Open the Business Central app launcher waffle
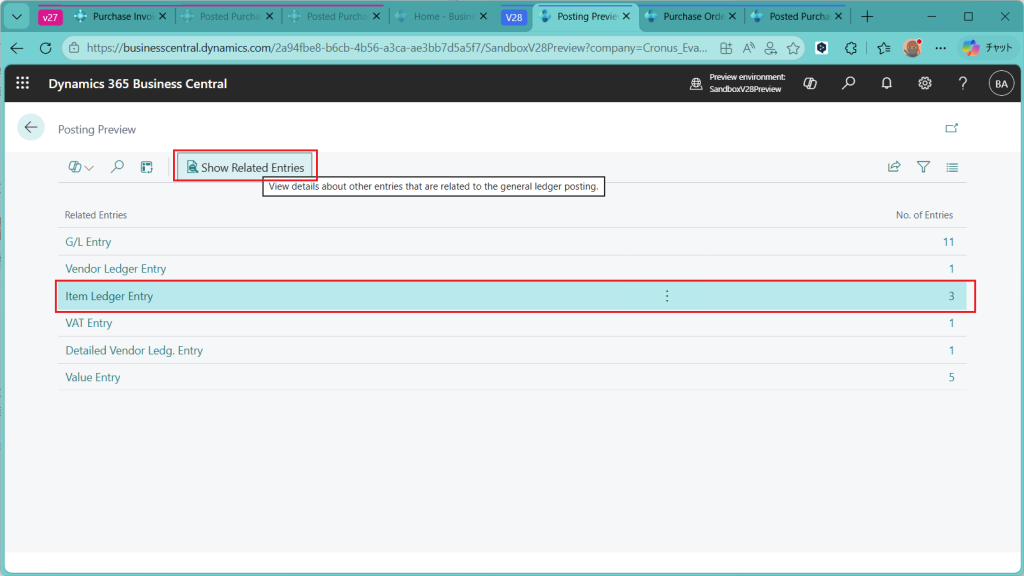 pos(23,84)
